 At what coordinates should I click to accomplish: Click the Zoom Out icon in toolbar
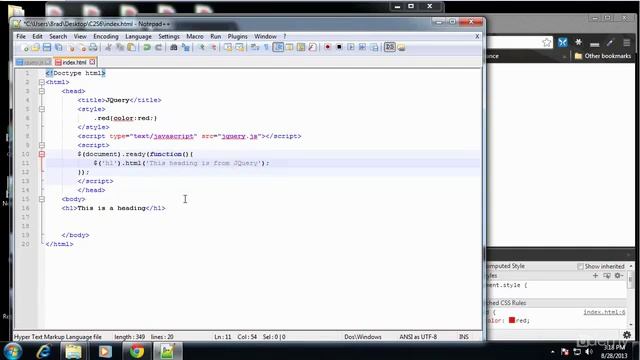pyautogui.click(x=213, y=47)
